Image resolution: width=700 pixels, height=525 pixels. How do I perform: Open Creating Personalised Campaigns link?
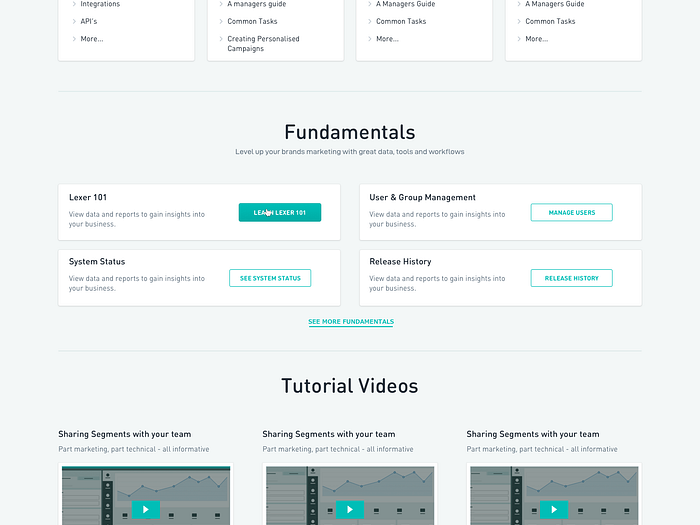pos(263,44)
